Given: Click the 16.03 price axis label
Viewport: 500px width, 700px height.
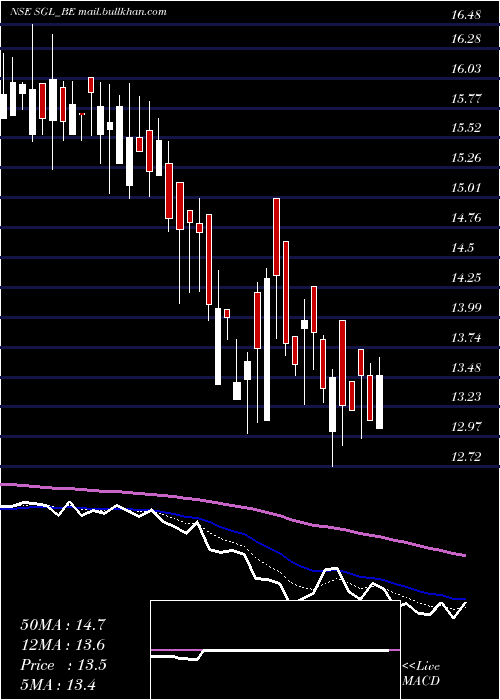Looking at the screenshot, I should point(466,68).
